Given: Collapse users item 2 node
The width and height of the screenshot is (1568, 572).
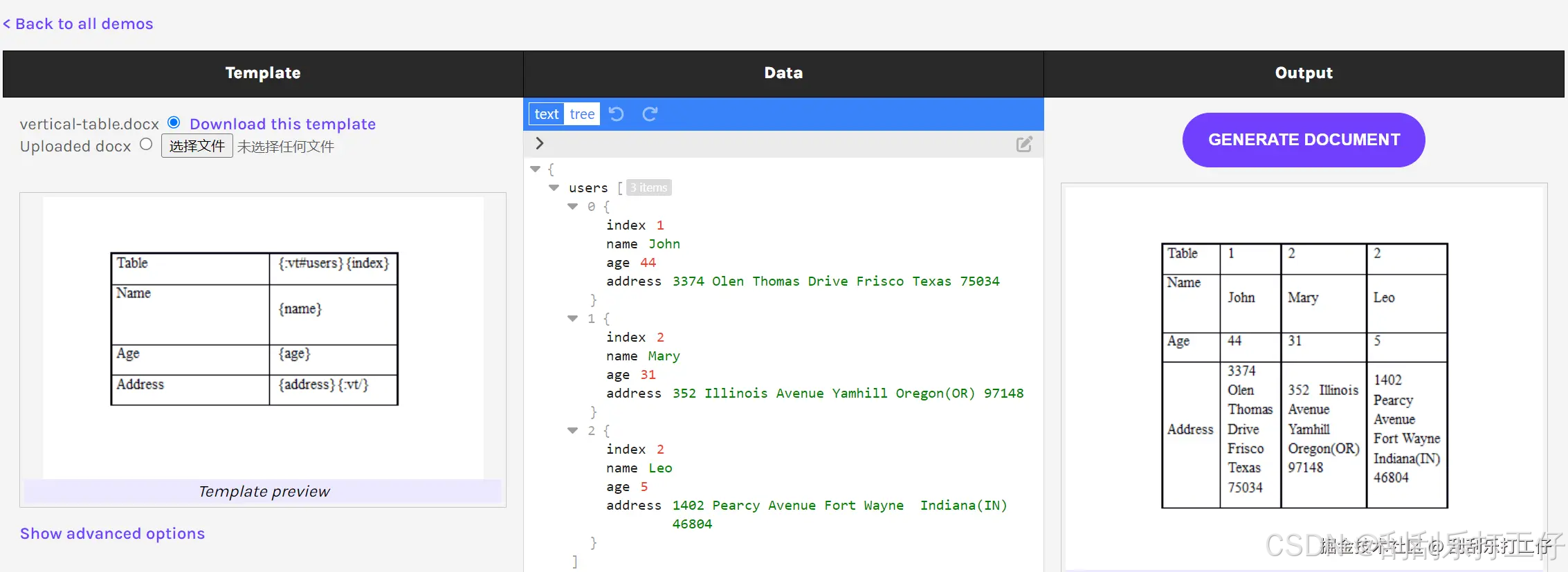Looking at the screenshot, I should [x=572, y=430].
